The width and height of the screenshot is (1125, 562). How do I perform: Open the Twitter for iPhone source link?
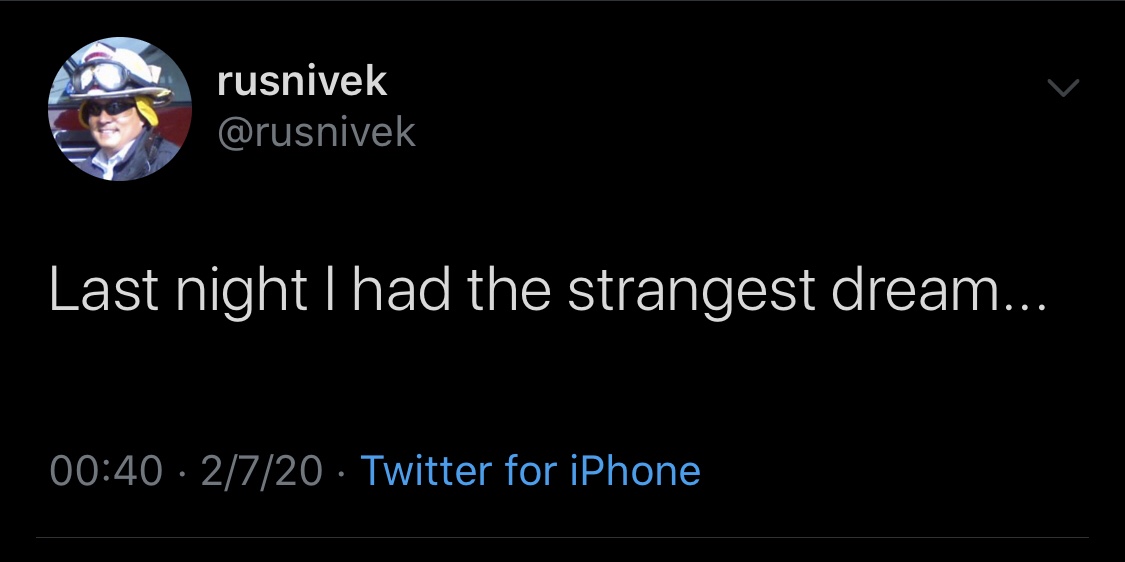pyautogui.click(x=530, y=471)
